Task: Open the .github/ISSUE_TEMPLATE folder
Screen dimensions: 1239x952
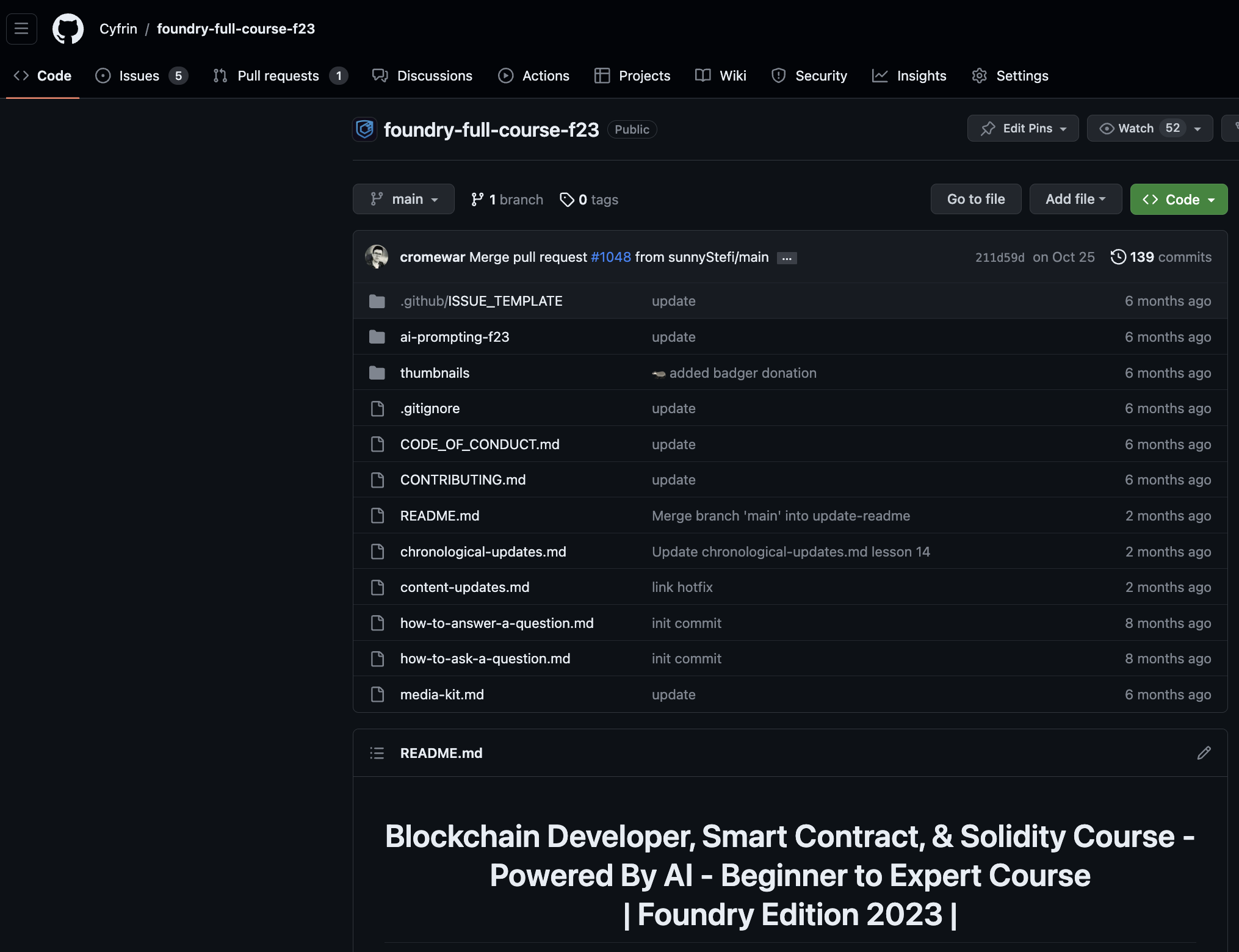Action: pyautogui.click(x=481, y=301)
